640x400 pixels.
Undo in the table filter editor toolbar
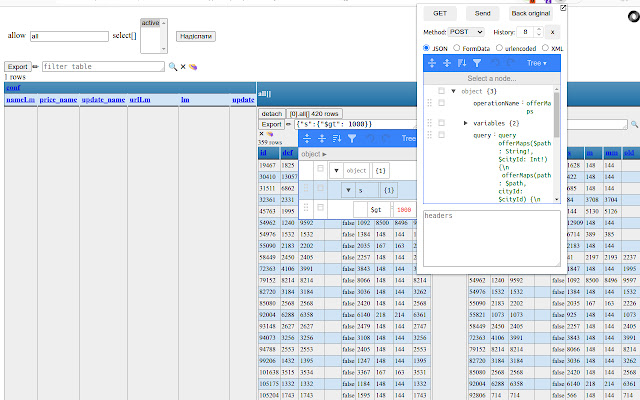click(370, 138)
